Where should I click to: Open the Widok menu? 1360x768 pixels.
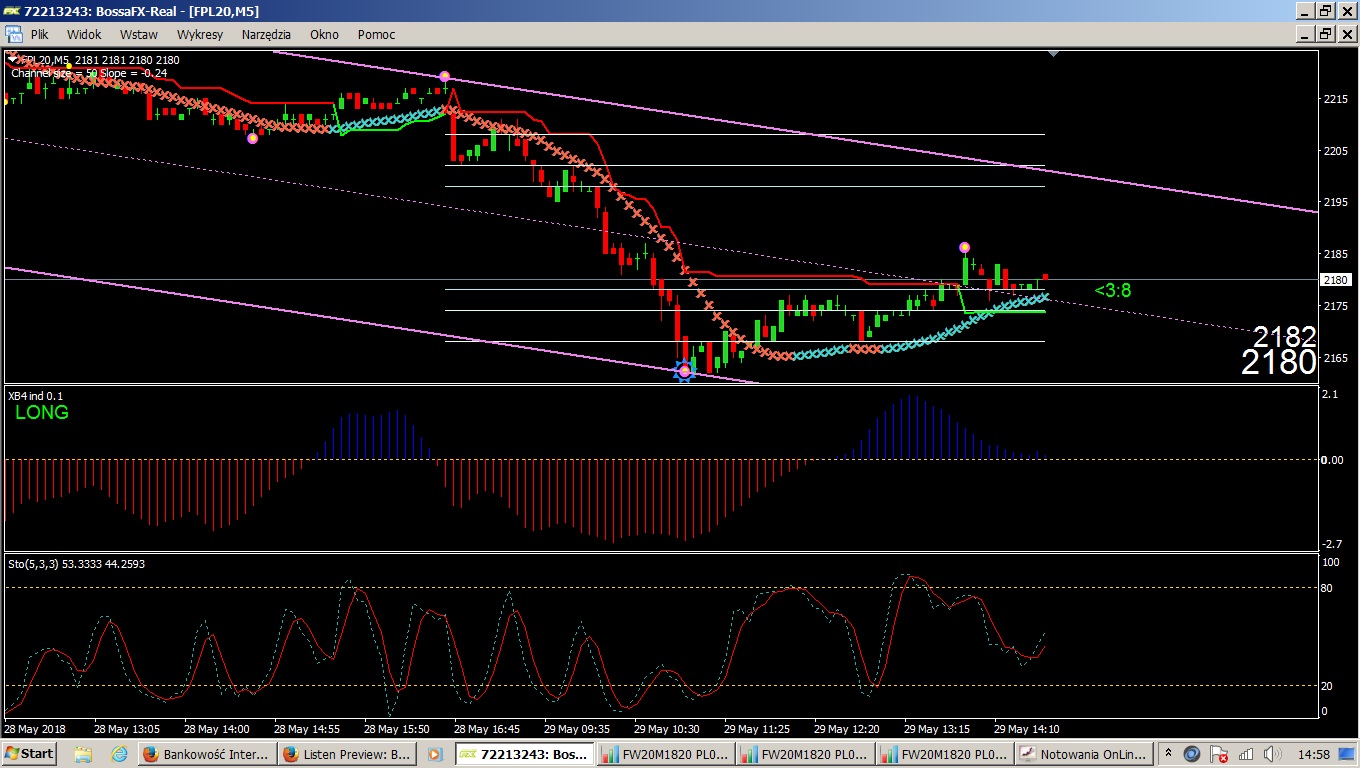pos(84,34)
